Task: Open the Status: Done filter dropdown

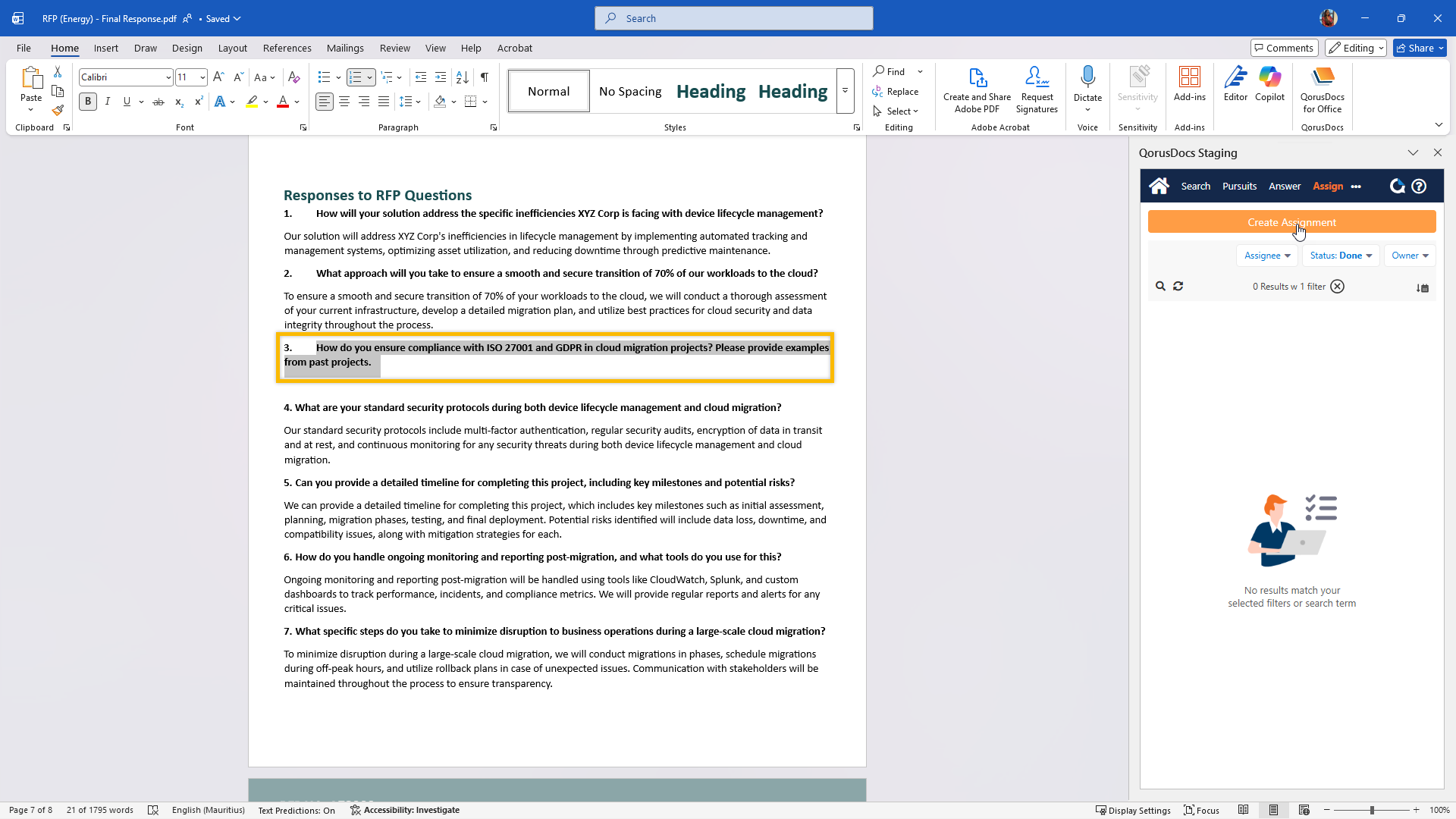Action: tap(1340, 256)
